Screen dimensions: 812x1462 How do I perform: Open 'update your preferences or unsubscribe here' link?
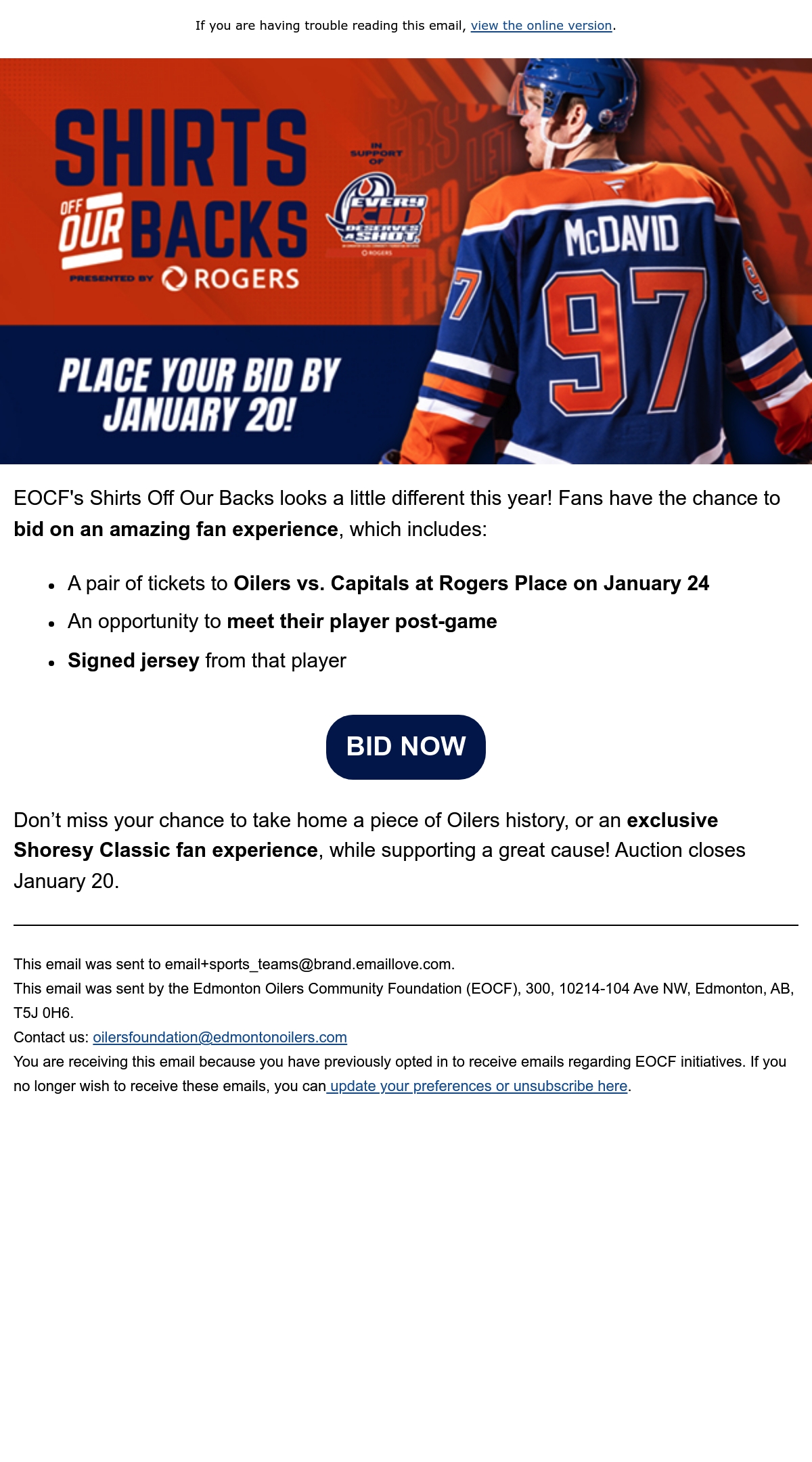pos(477,1086)
